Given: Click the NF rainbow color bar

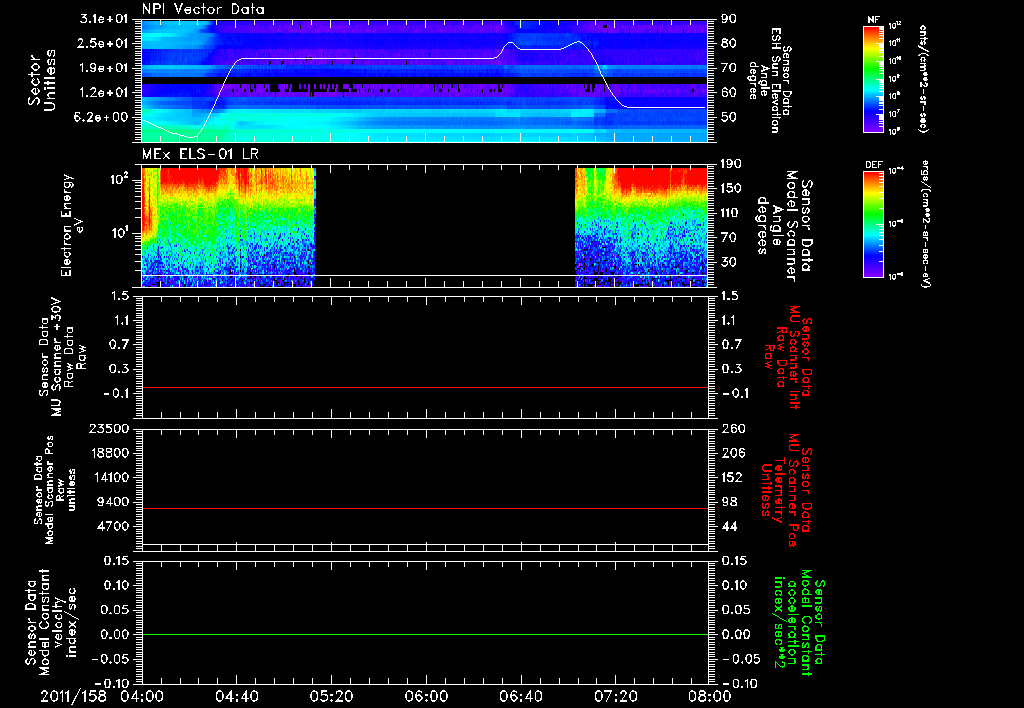Looking at the screenshot, I should click(874, 78).
